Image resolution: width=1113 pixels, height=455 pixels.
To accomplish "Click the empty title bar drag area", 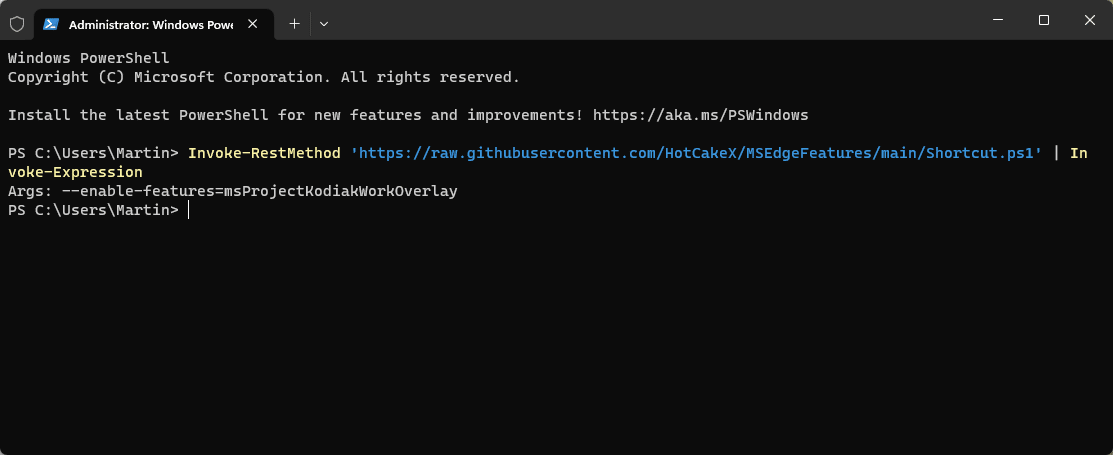I will 650,20.
